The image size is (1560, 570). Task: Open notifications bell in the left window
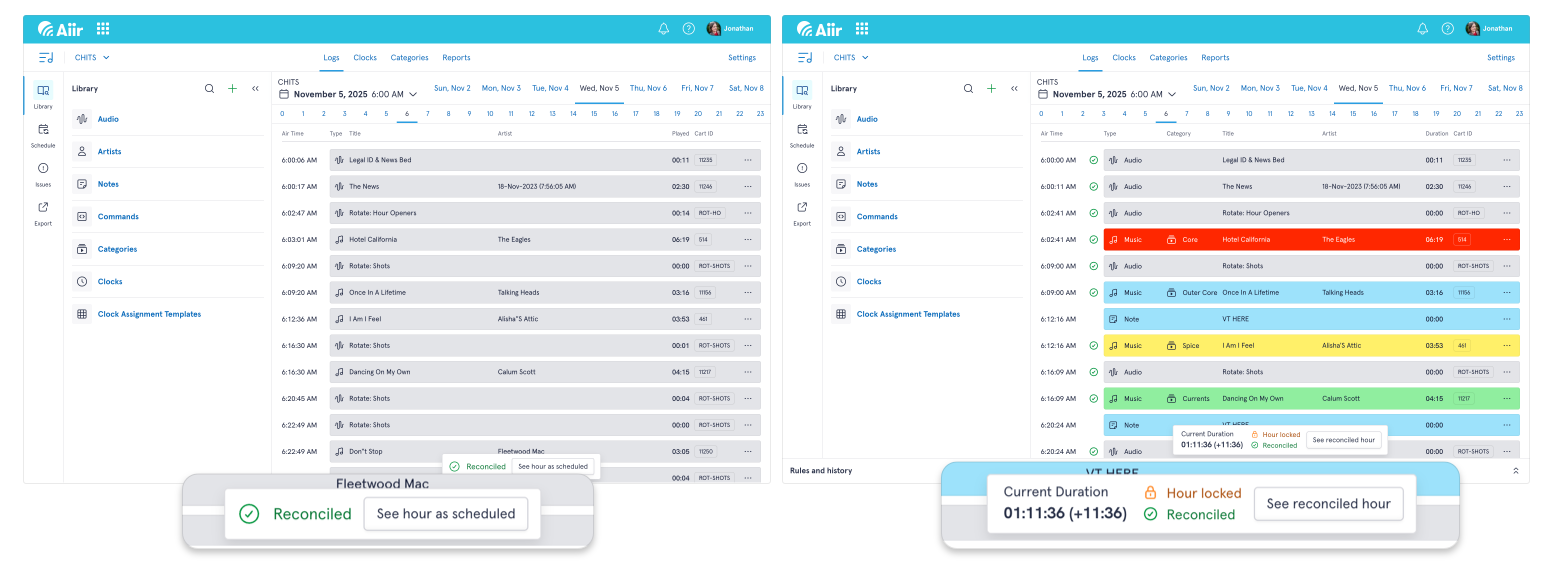point(663,29)
